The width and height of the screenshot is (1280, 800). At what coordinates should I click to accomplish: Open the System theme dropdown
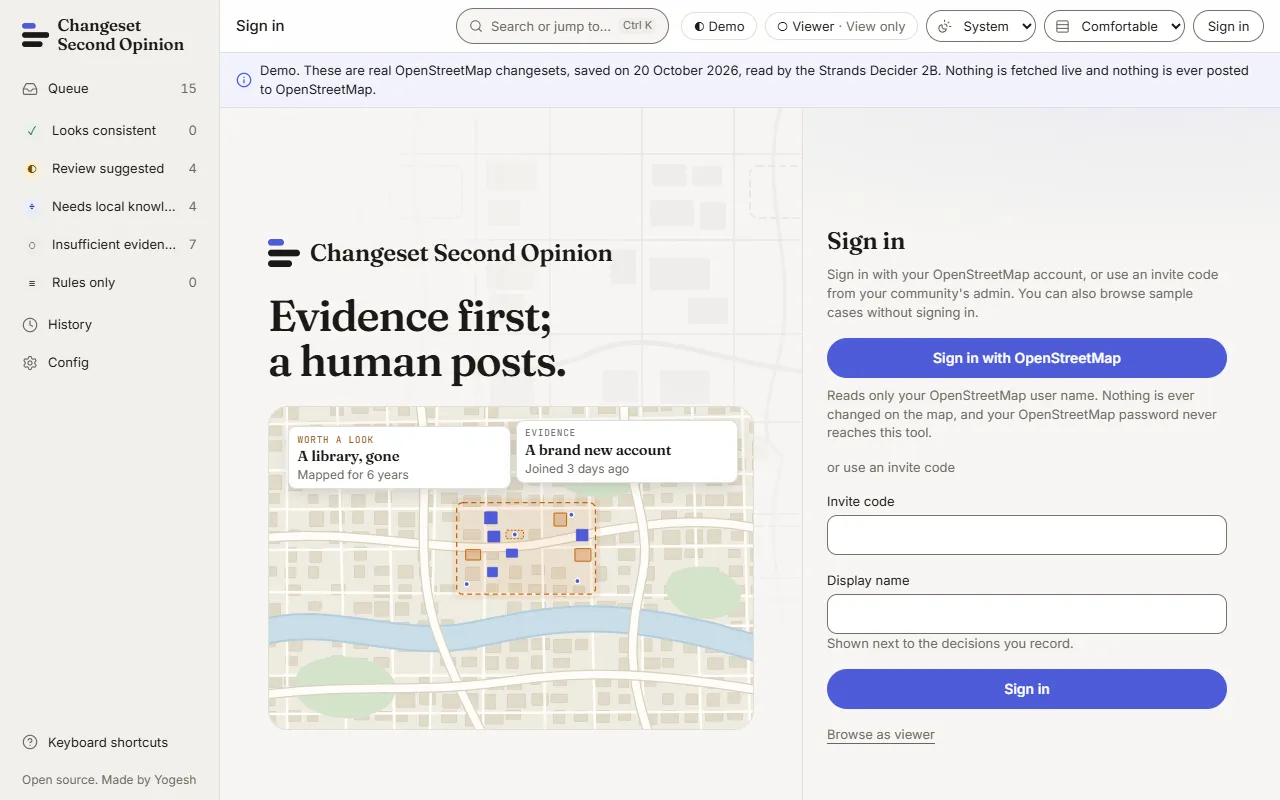coord(981,27)
